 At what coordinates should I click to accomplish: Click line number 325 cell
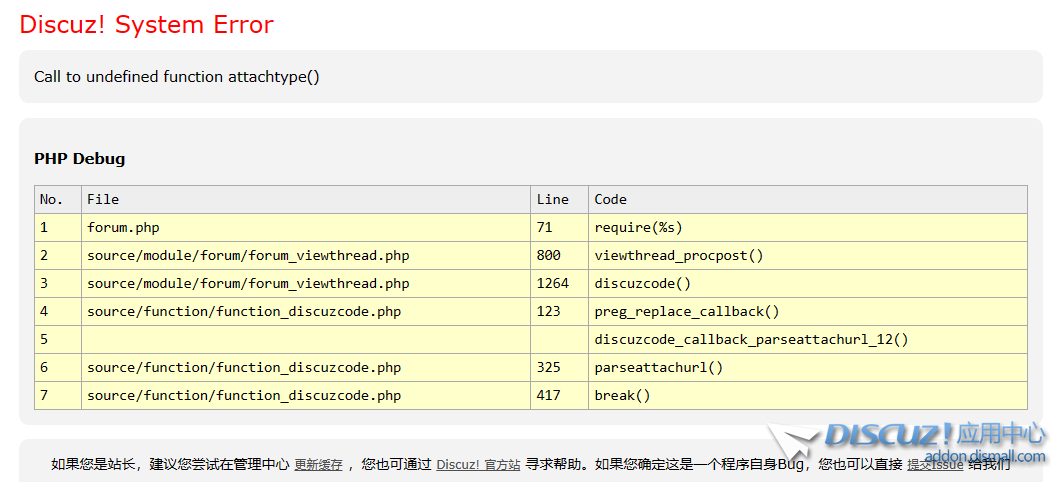tap(560, 367)
